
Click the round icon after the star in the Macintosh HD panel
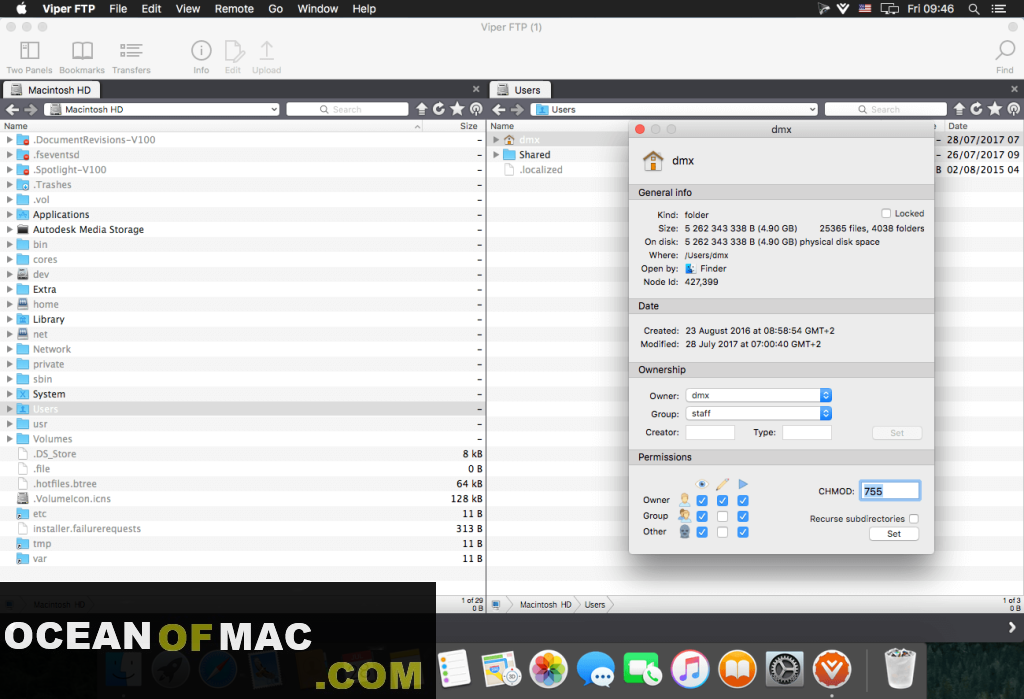click(x=477, y=109)
